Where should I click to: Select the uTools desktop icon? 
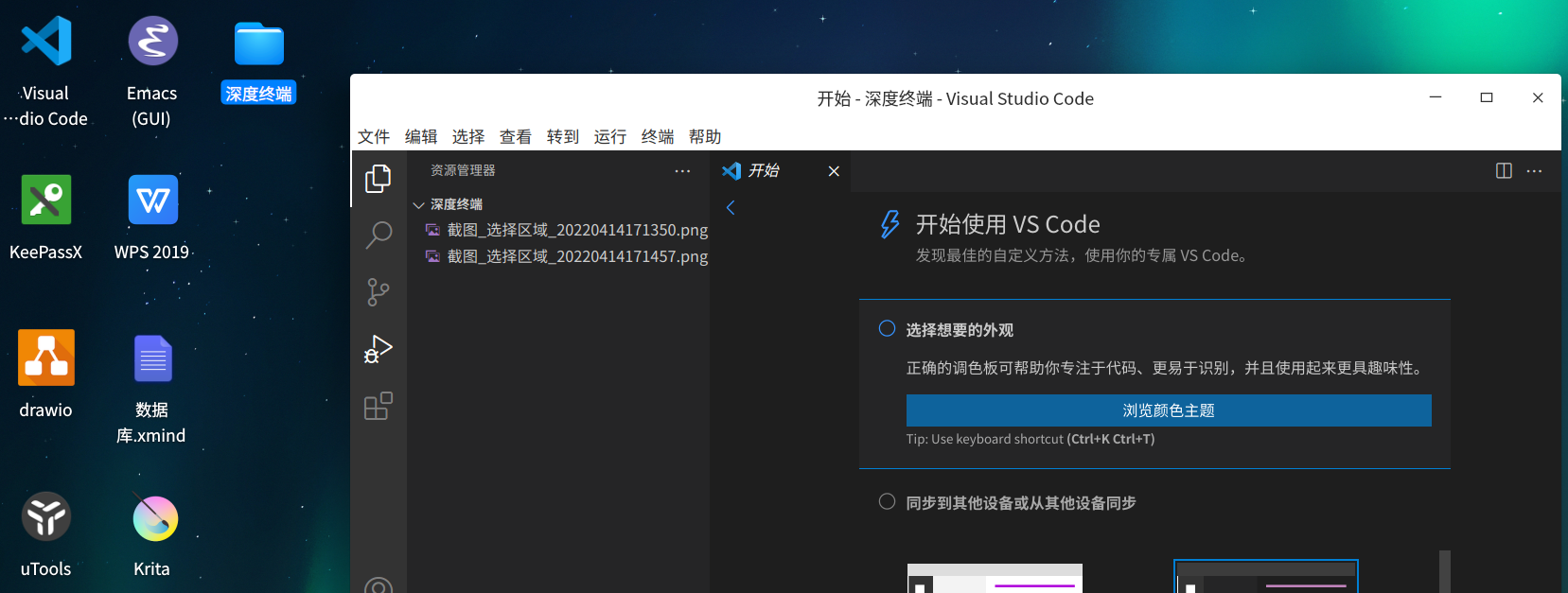(46, 516)
